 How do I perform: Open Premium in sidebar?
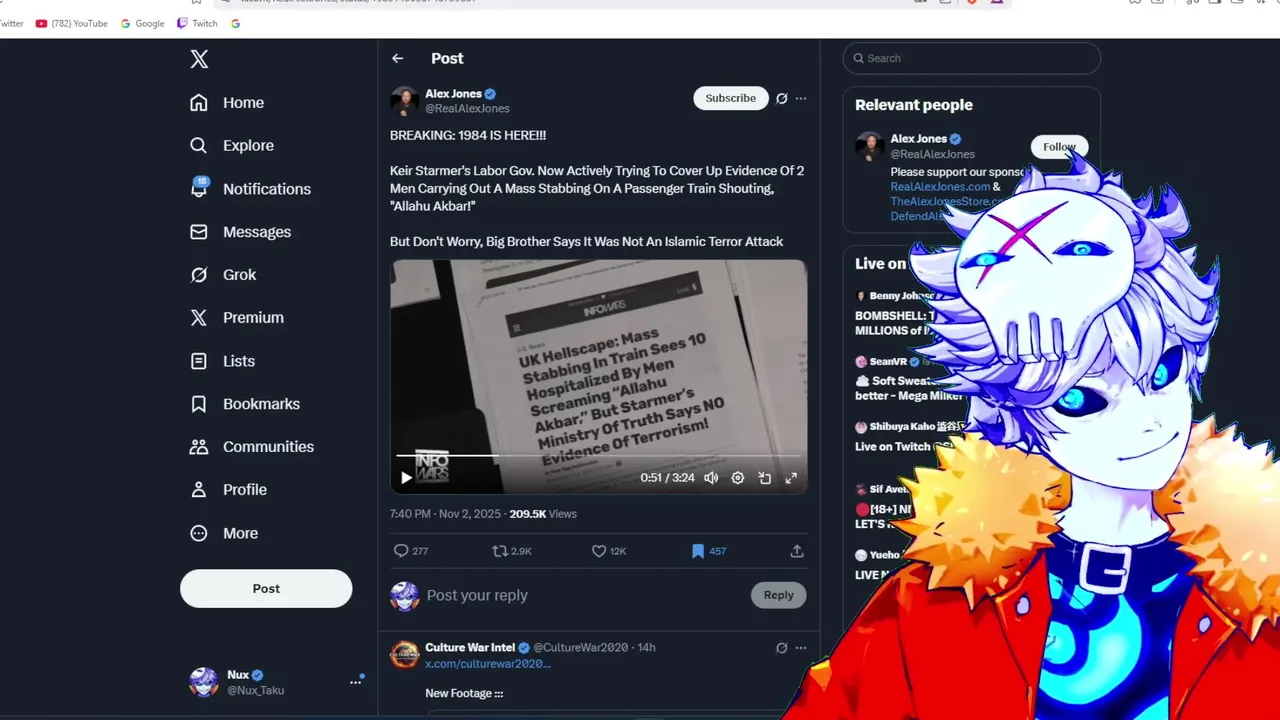[237, 318]
